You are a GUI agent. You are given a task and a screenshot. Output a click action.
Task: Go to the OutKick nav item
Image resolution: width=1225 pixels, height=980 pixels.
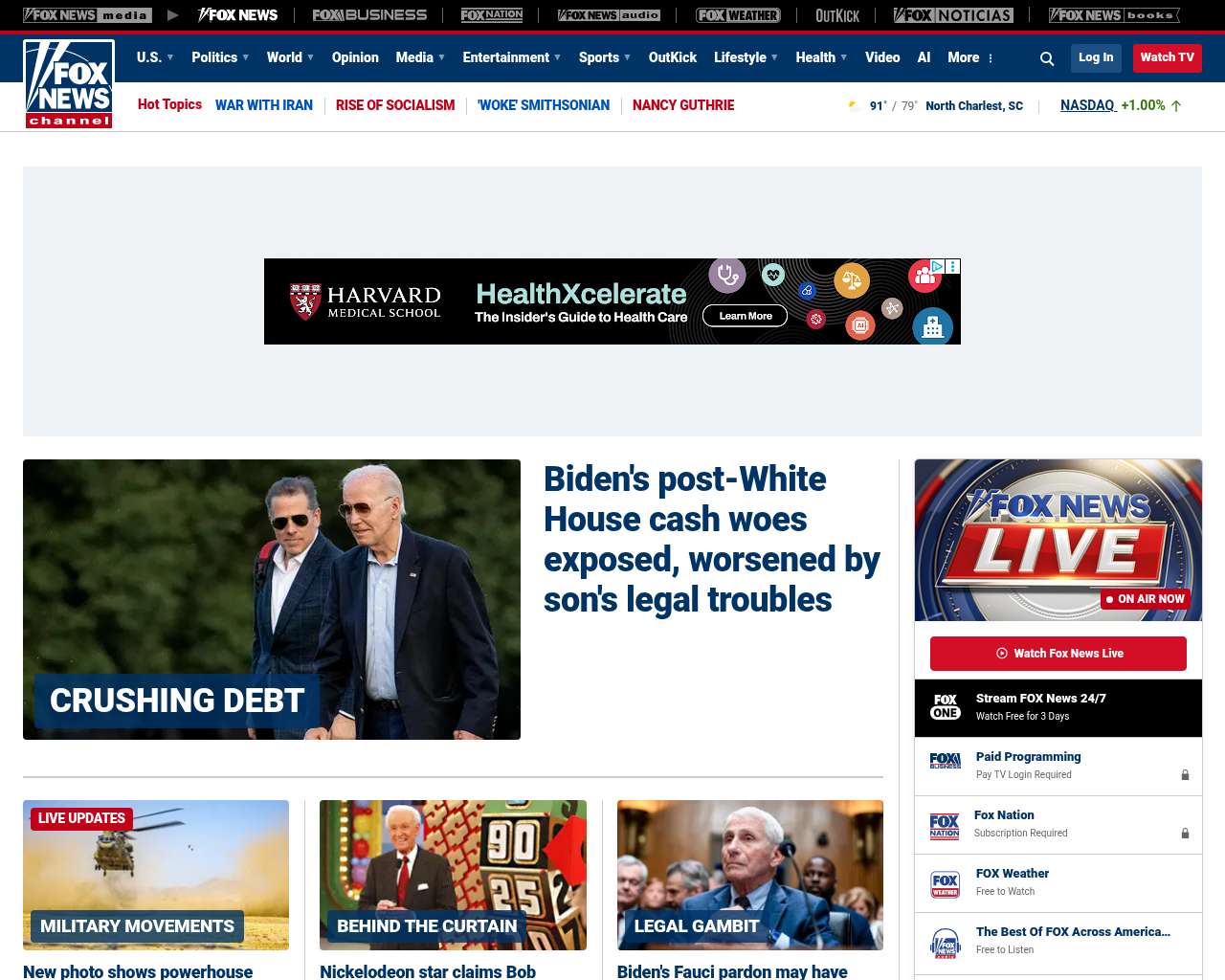pos(673,57)
